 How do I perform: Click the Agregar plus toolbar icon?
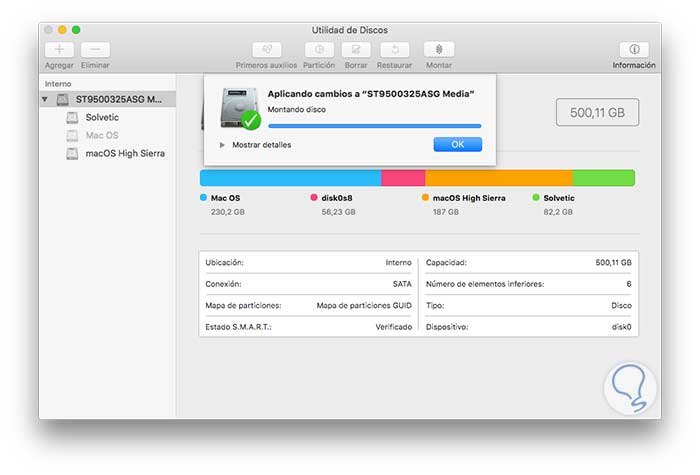[59, 50]
